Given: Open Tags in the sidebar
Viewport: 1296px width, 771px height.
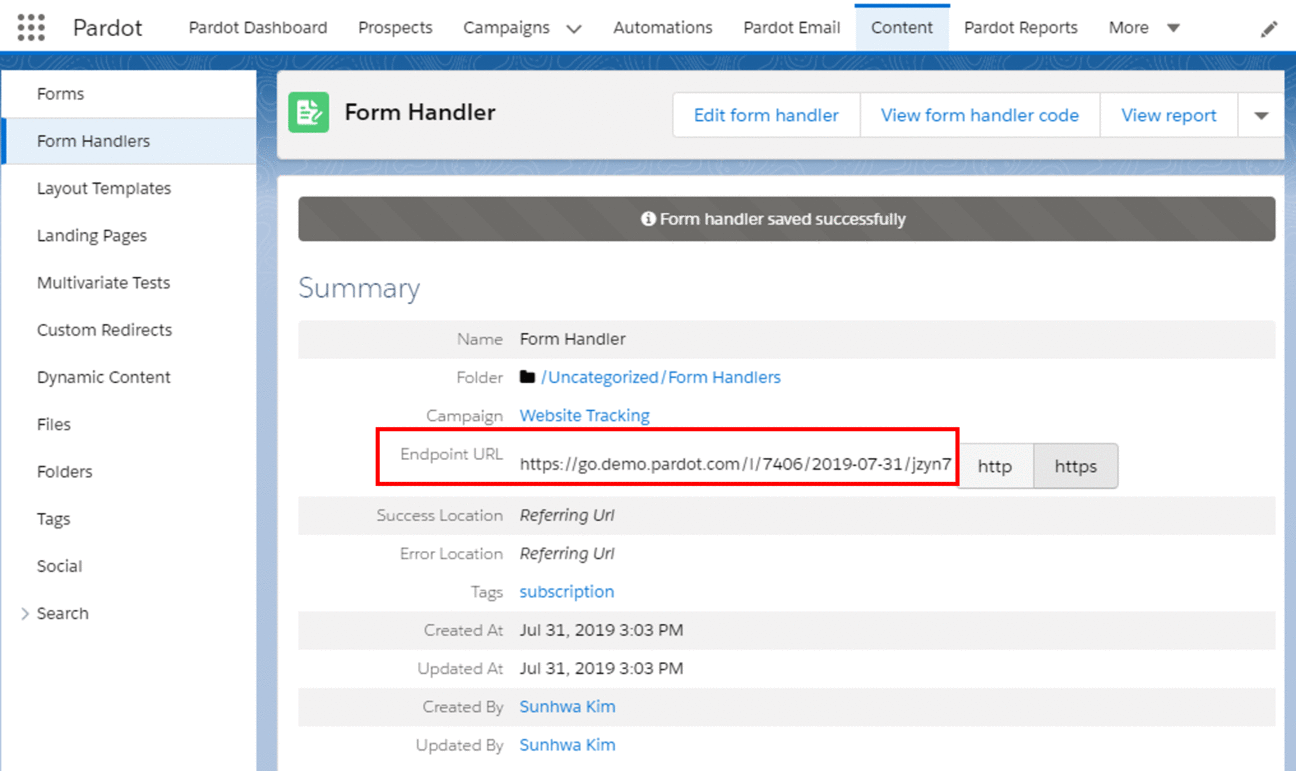Looking at the screenshot, I should (128, 518).
